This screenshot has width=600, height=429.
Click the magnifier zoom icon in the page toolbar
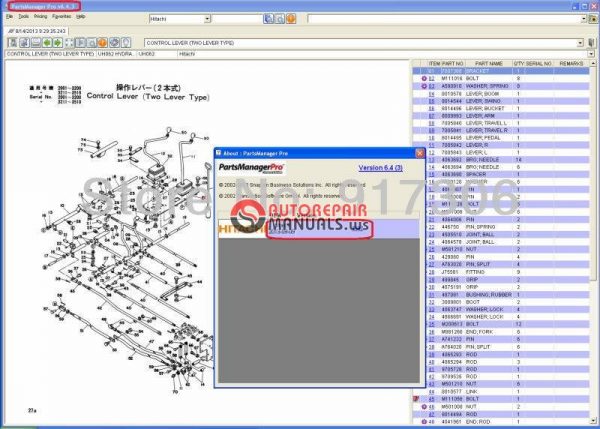(91, 42)
